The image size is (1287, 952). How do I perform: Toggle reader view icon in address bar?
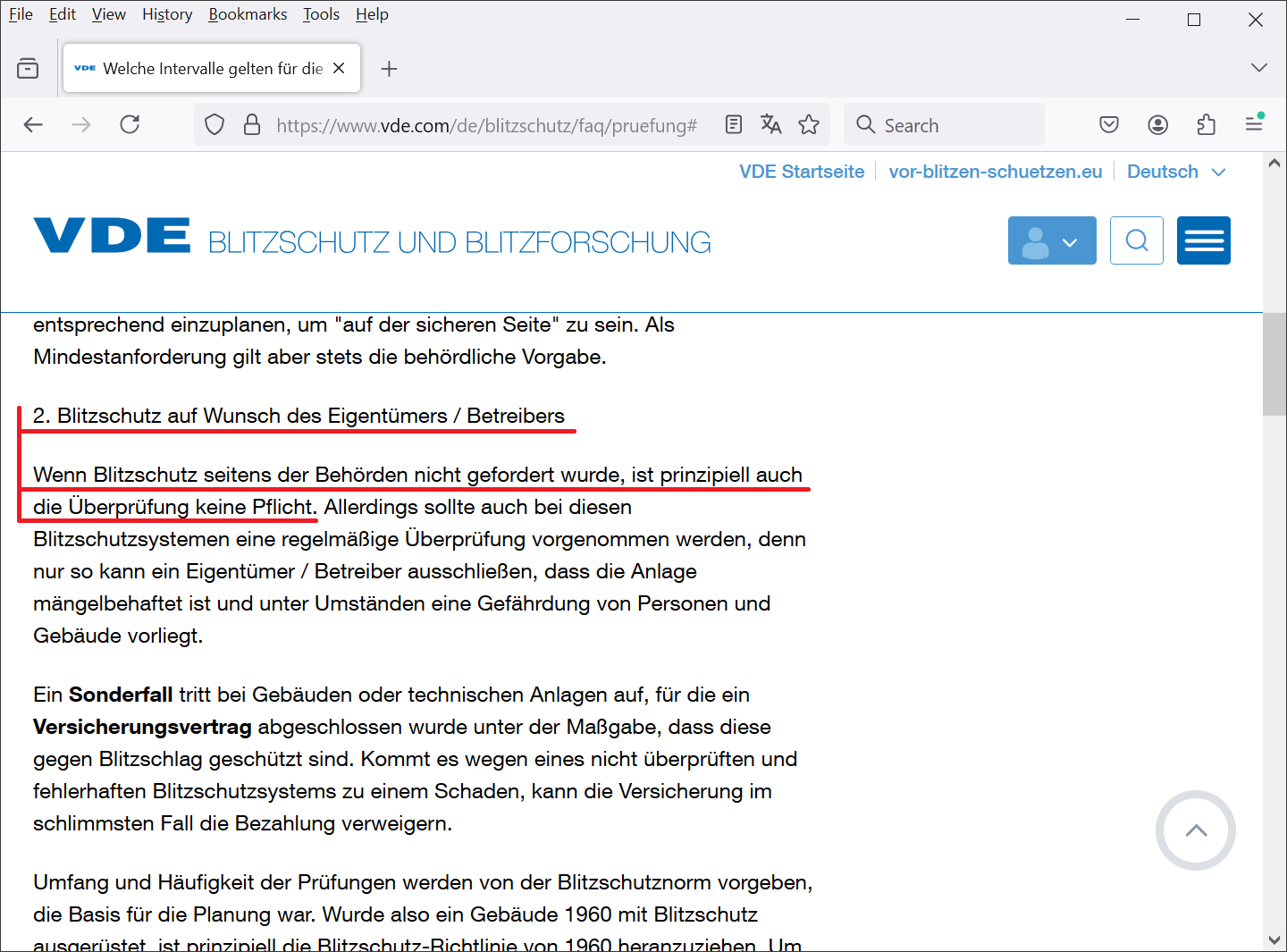(734, 124)
